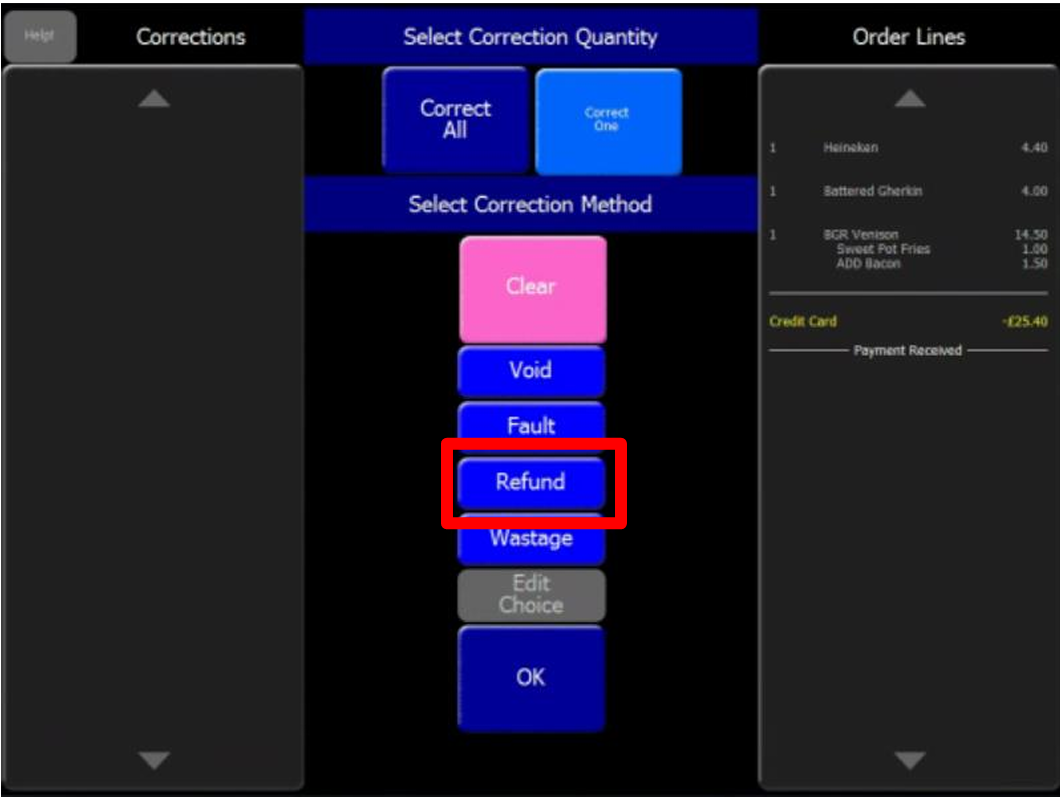Choose Wastage correction method
The height and width of the screenshot is (798, 1062).
pyautogui.click(x=531, y=540)
